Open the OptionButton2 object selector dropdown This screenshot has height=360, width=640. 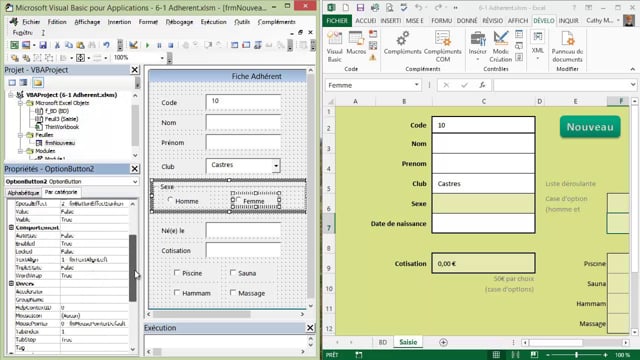coord(135,182)
